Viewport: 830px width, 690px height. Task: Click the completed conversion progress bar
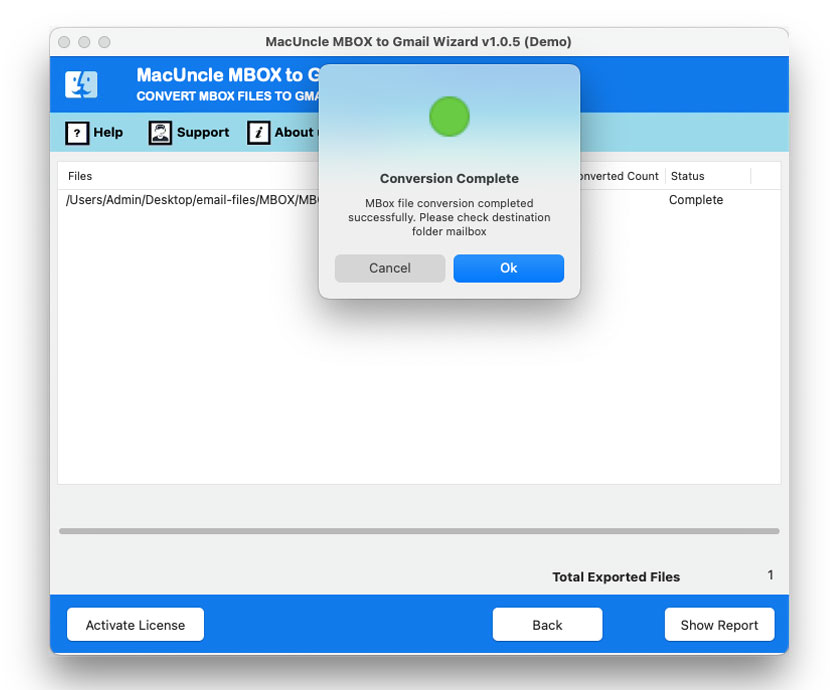click(x=419, y=531)
